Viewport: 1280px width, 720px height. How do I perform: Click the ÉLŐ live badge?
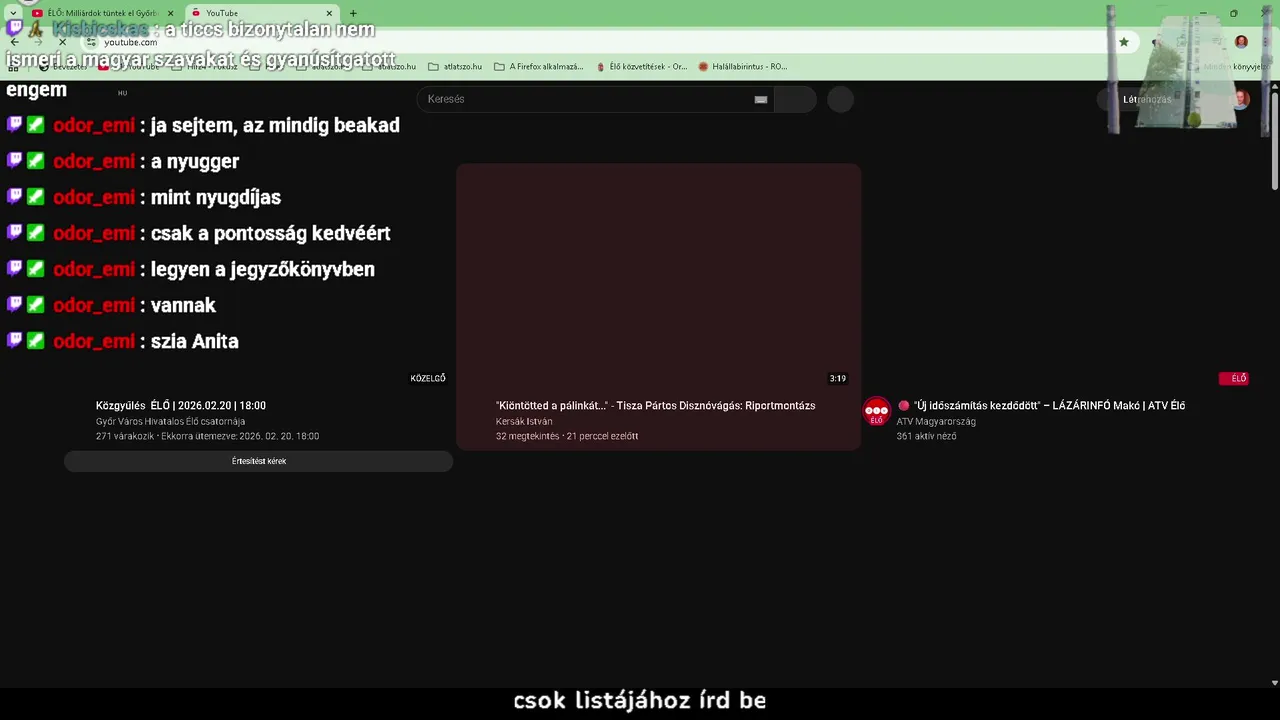pos(1235,378)
